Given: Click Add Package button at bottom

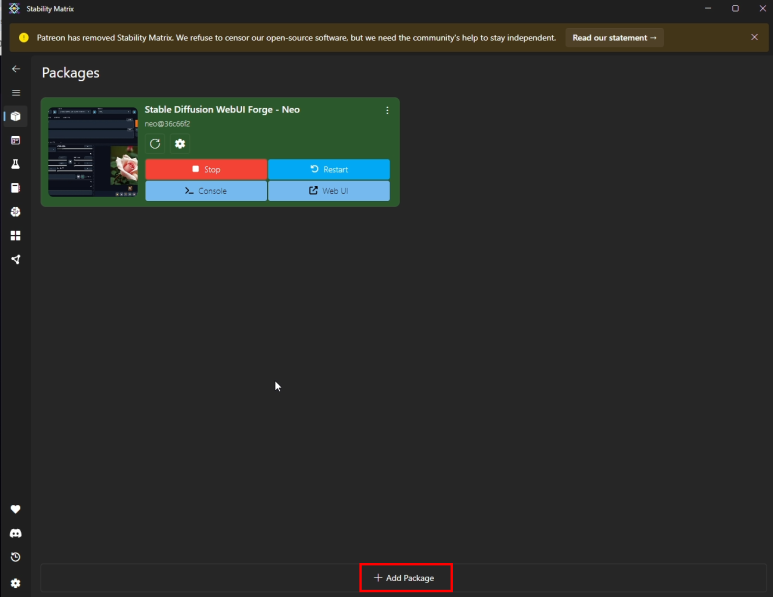Looking at the screenshot, I should point(404,578).
